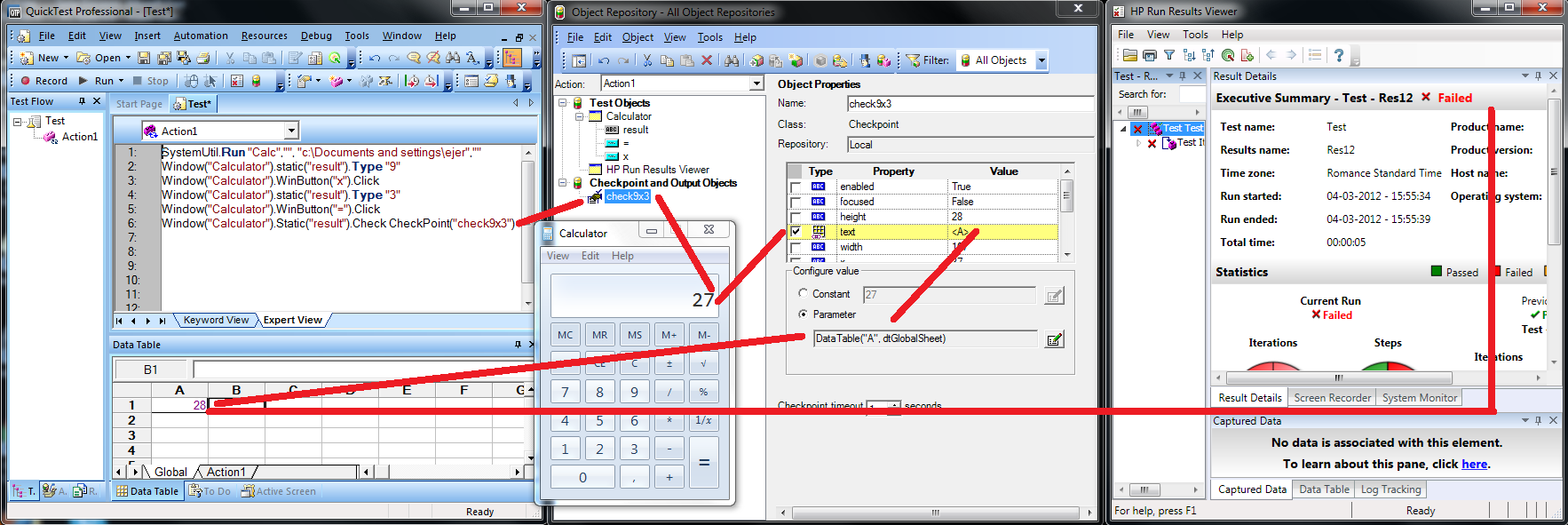Collapse Checkpoint and Output Objects node

tap(562, 183)
